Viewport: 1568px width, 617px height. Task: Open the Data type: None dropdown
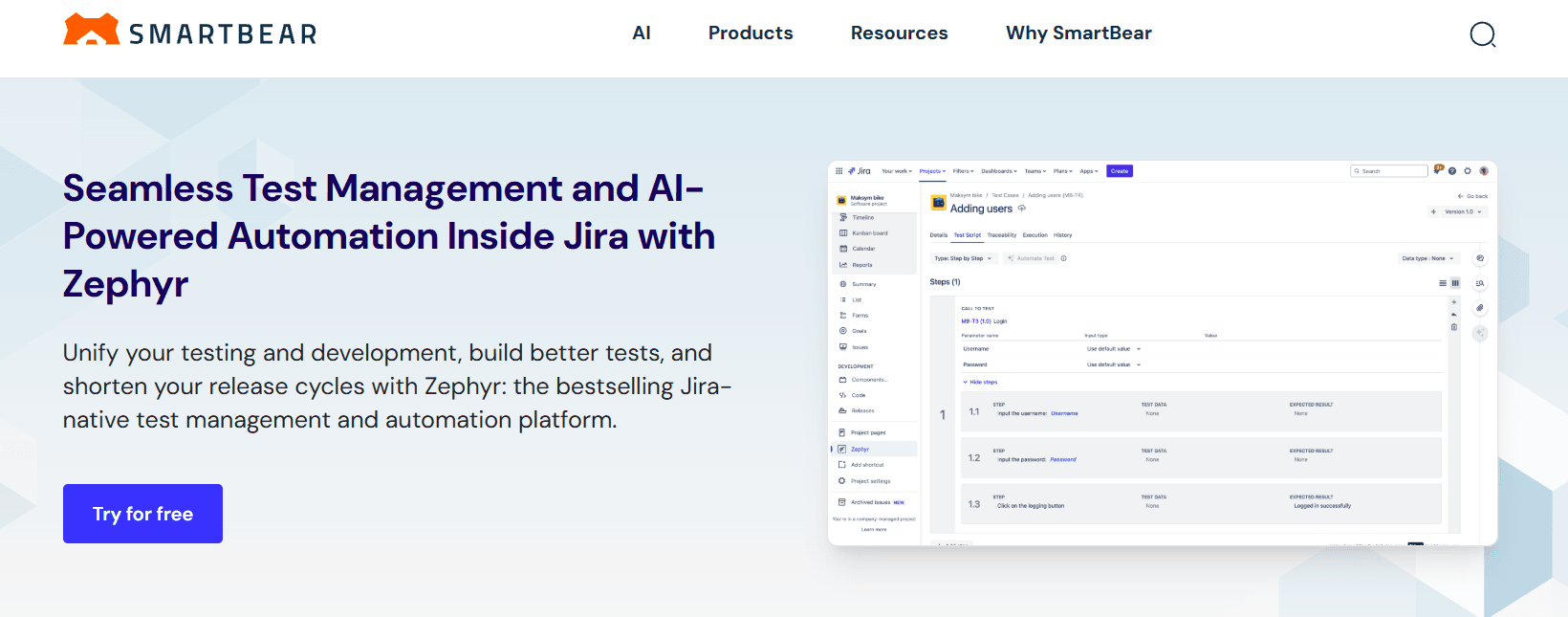pos(1427,258)
